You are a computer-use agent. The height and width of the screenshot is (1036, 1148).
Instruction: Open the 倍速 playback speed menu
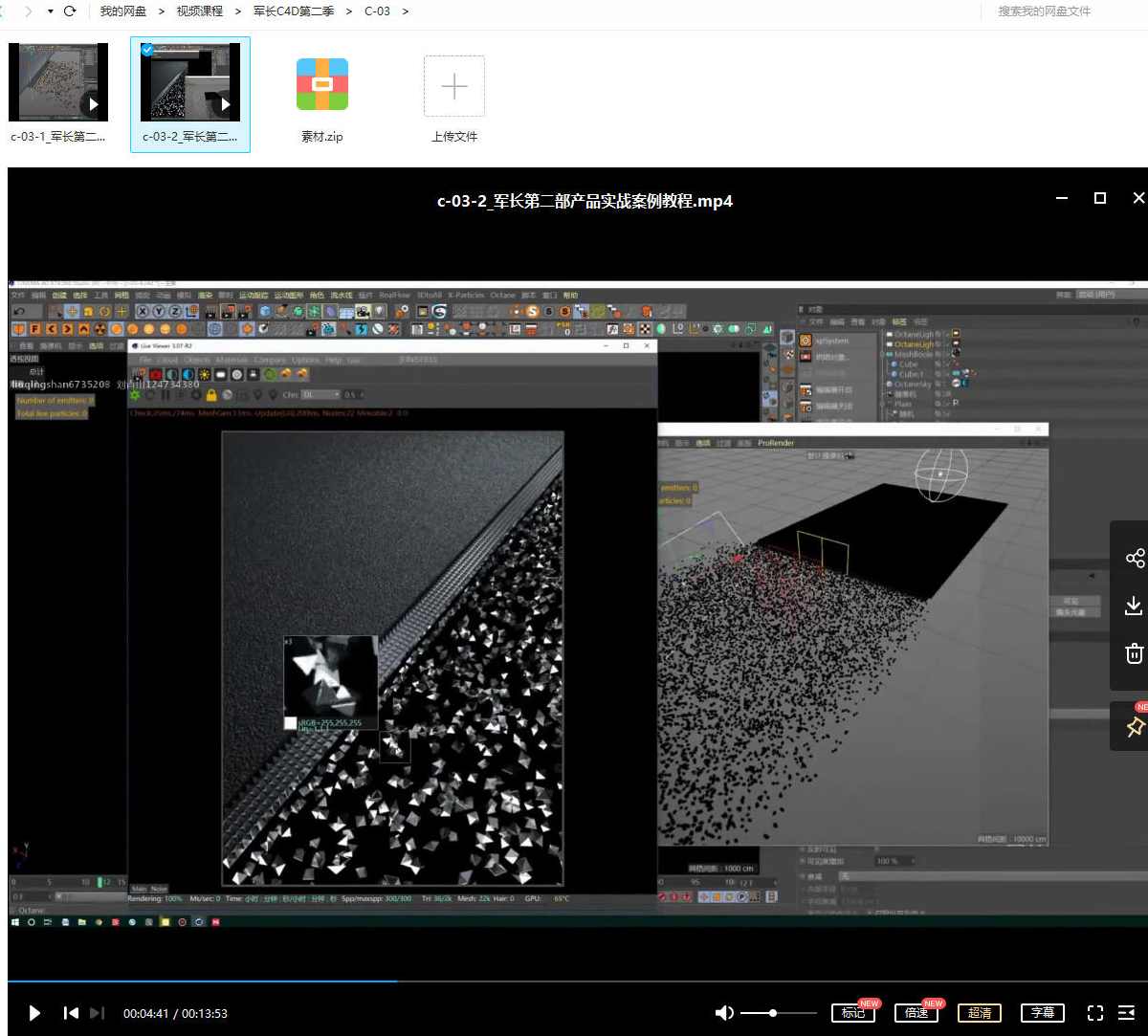(916, 1012)
